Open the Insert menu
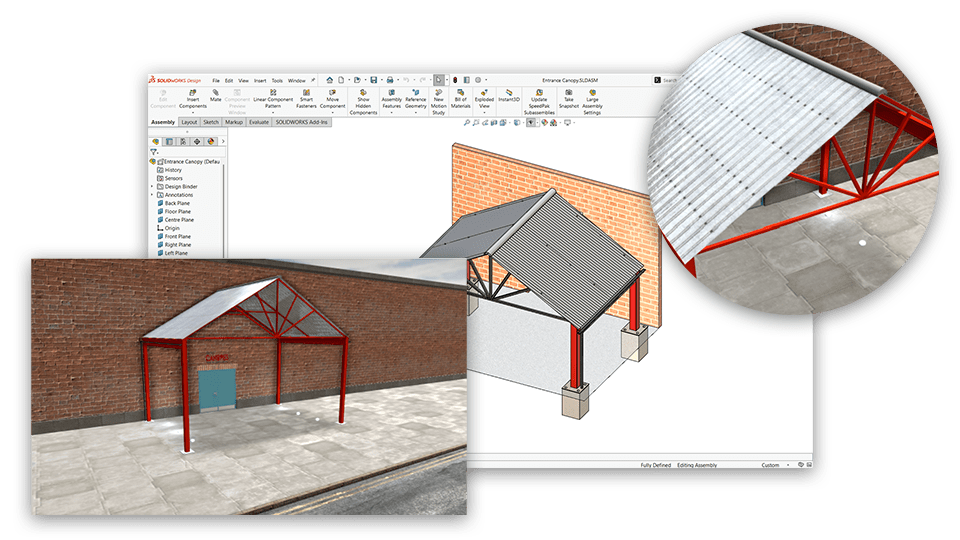This screenshot has width=960, height=540. point(260,80)
